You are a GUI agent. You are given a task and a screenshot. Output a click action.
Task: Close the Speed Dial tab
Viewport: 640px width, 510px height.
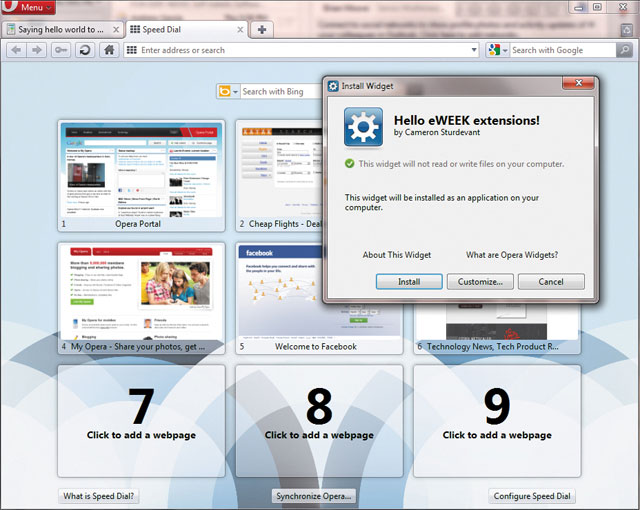240,29
